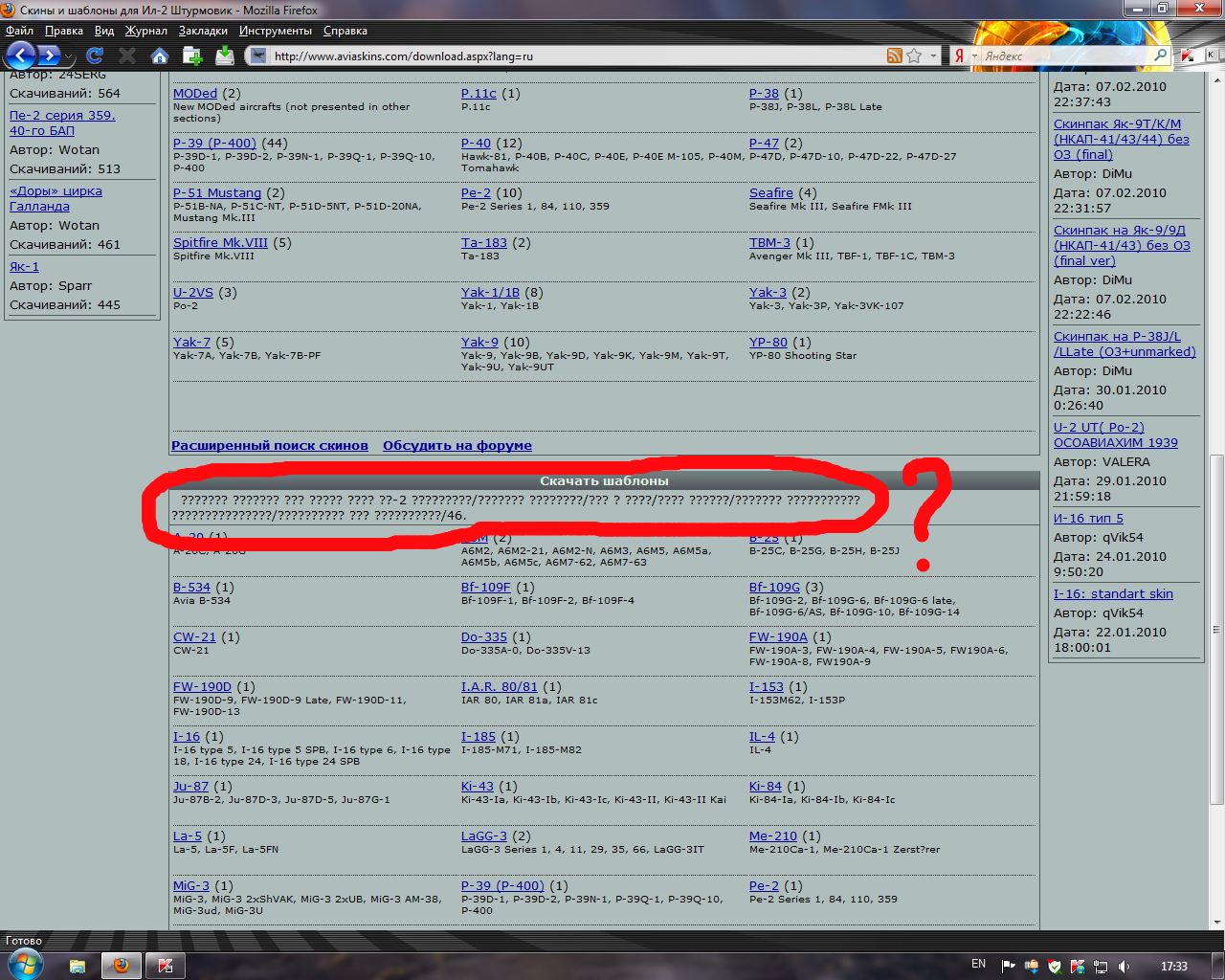Go back with the Firefox back arrow
This screenshot has width=1225, height=980.
click(20, 56)
